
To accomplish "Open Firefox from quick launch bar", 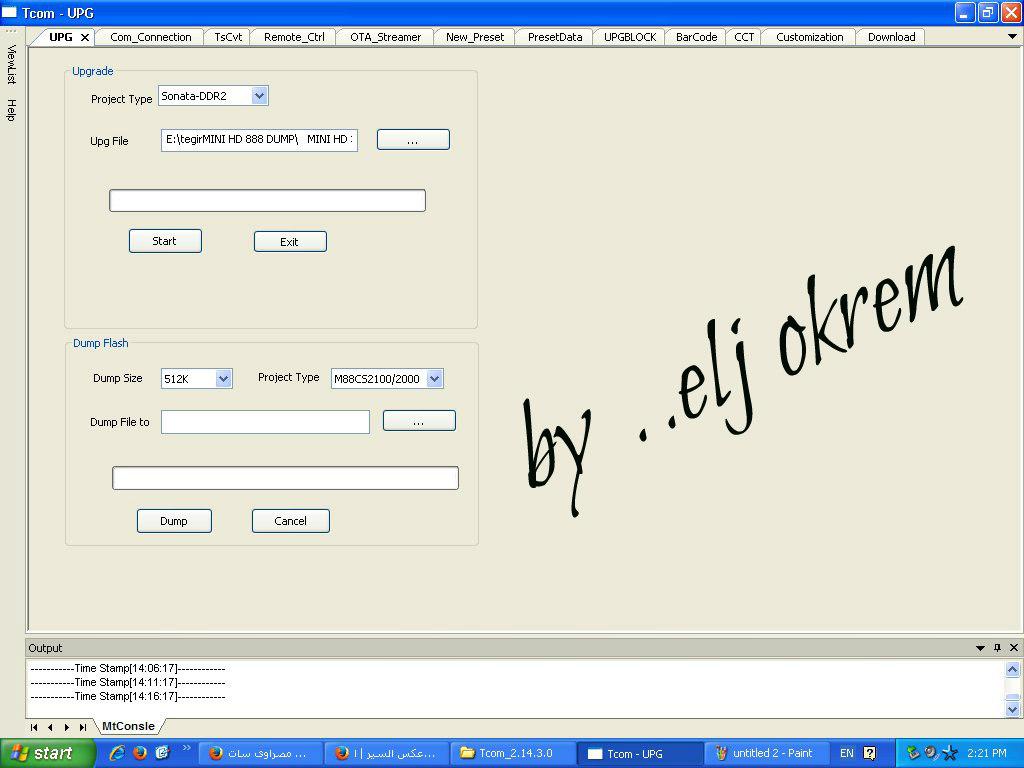I will pos(140,752).
